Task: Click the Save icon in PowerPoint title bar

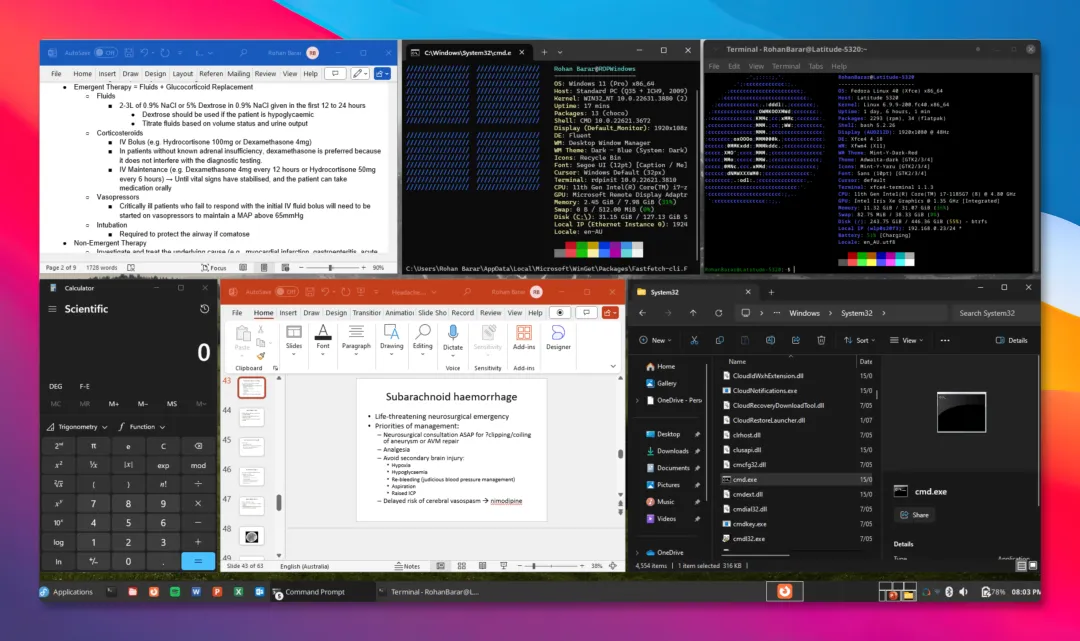Action: [310, 292]
